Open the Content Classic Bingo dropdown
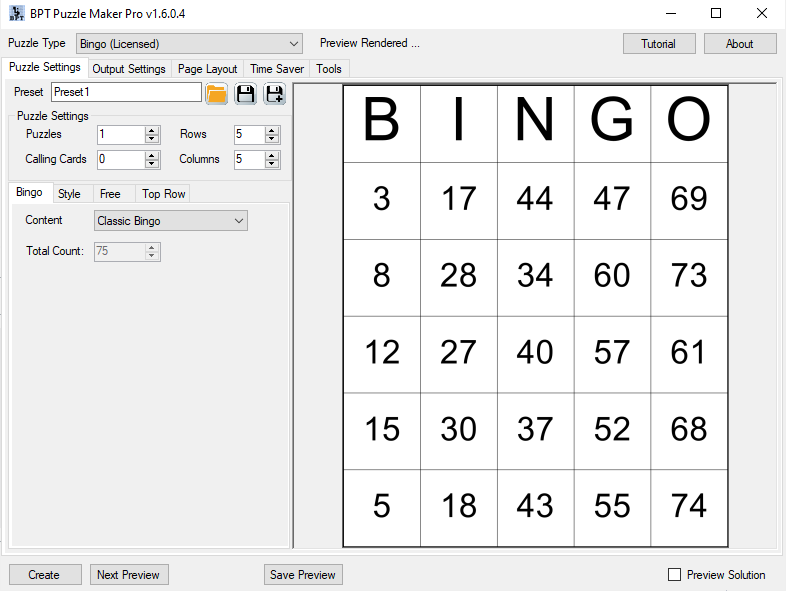 [x=170, y=221]
